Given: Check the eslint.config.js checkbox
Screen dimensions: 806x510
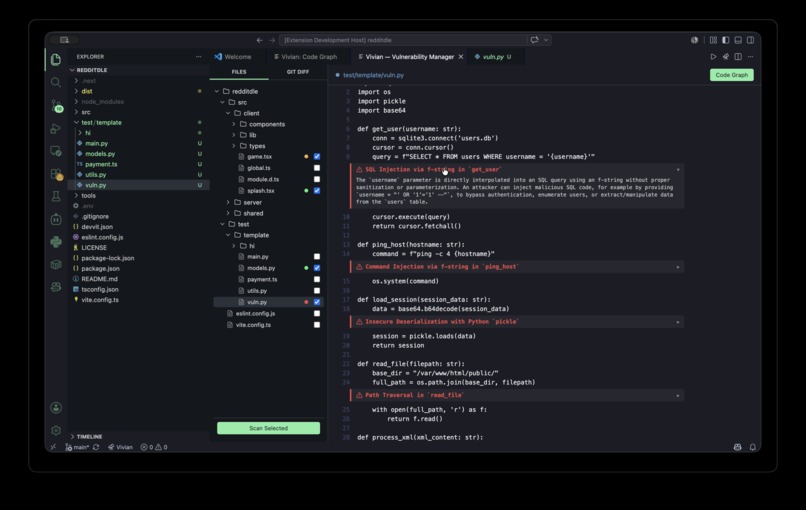Looking at the screenshot, I should point(317,313).
